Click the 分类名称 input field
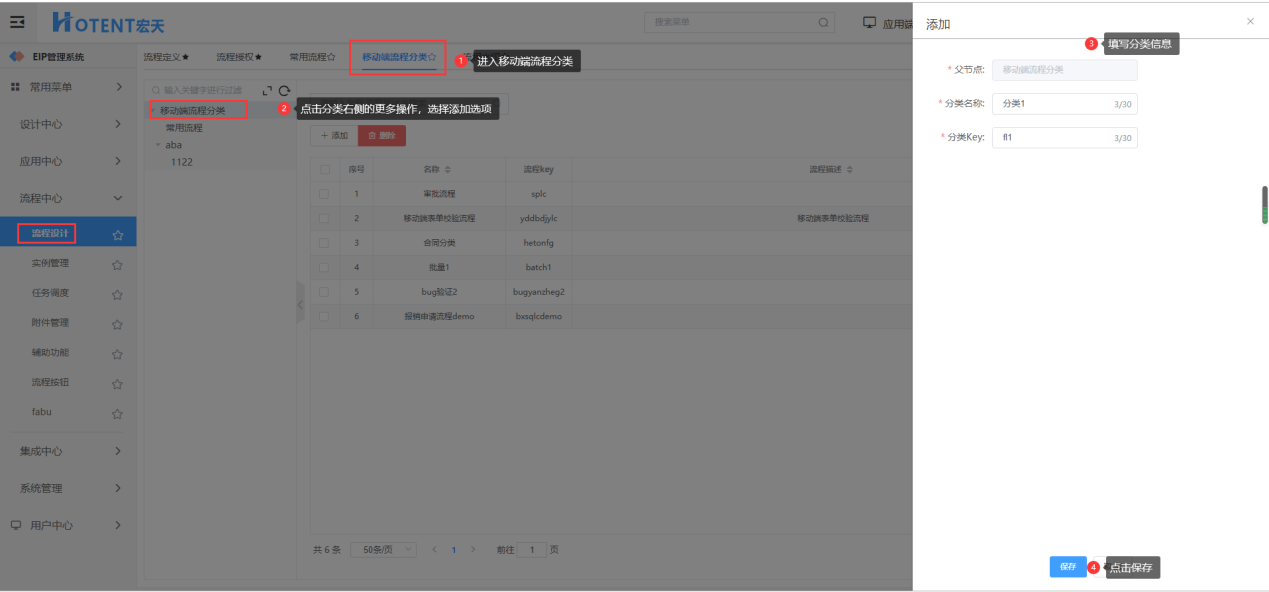This screenshot has width=1269, height=592. (1065, 104)
